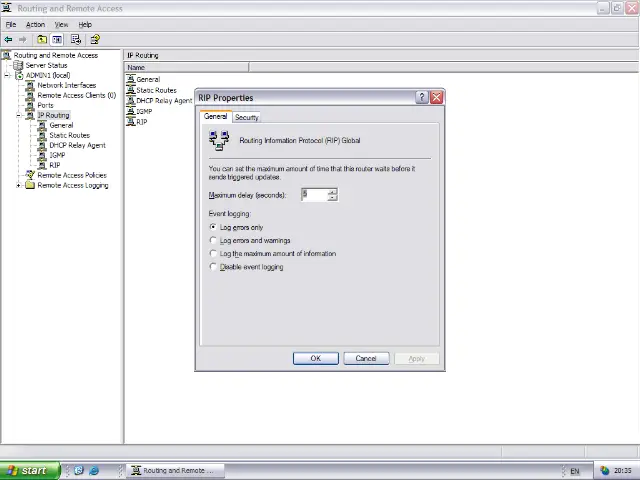Decrease Maximum delay with down arrow
The width and height of the screenshot is (640, 480).
click(x=333, y=198)
